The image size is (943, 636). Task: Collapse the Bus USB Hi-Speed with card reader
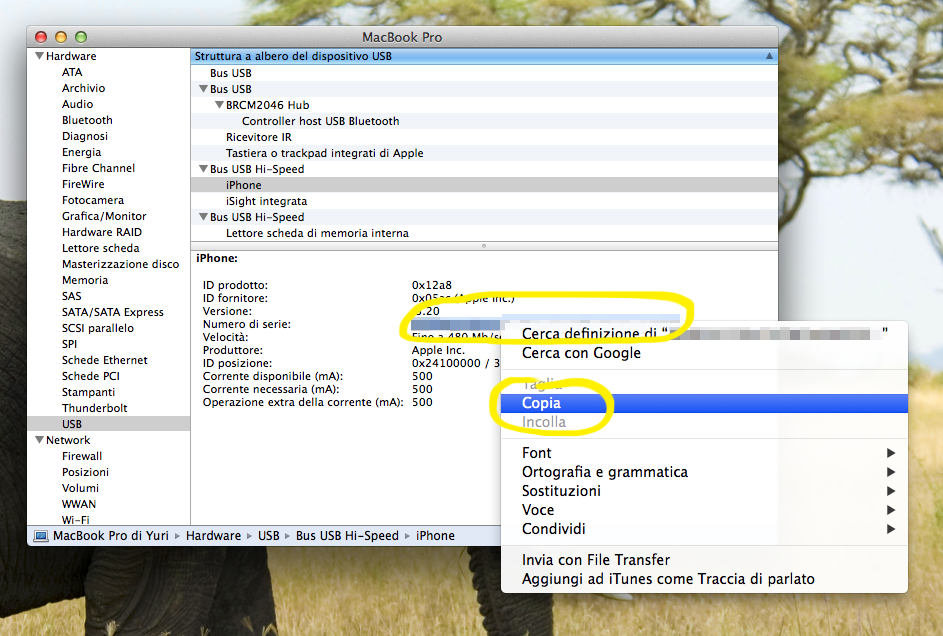203,217
